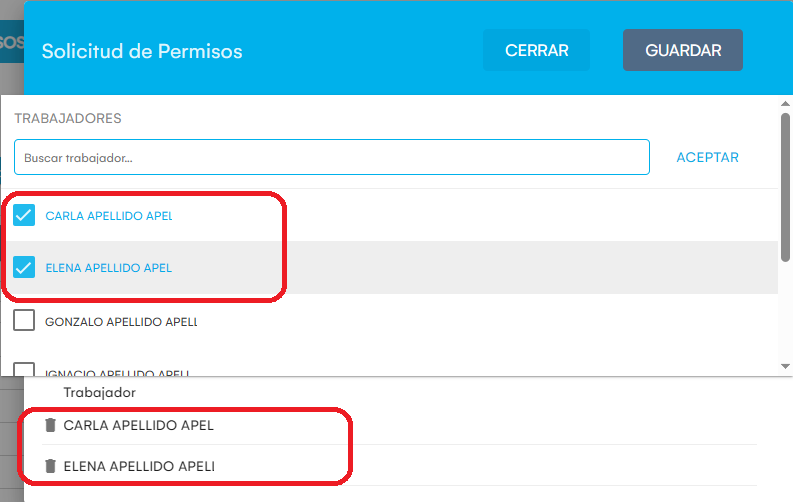Confirm worker selection with ACEPTAR
This screenshot has width=793, height=502.
[707, 157]
